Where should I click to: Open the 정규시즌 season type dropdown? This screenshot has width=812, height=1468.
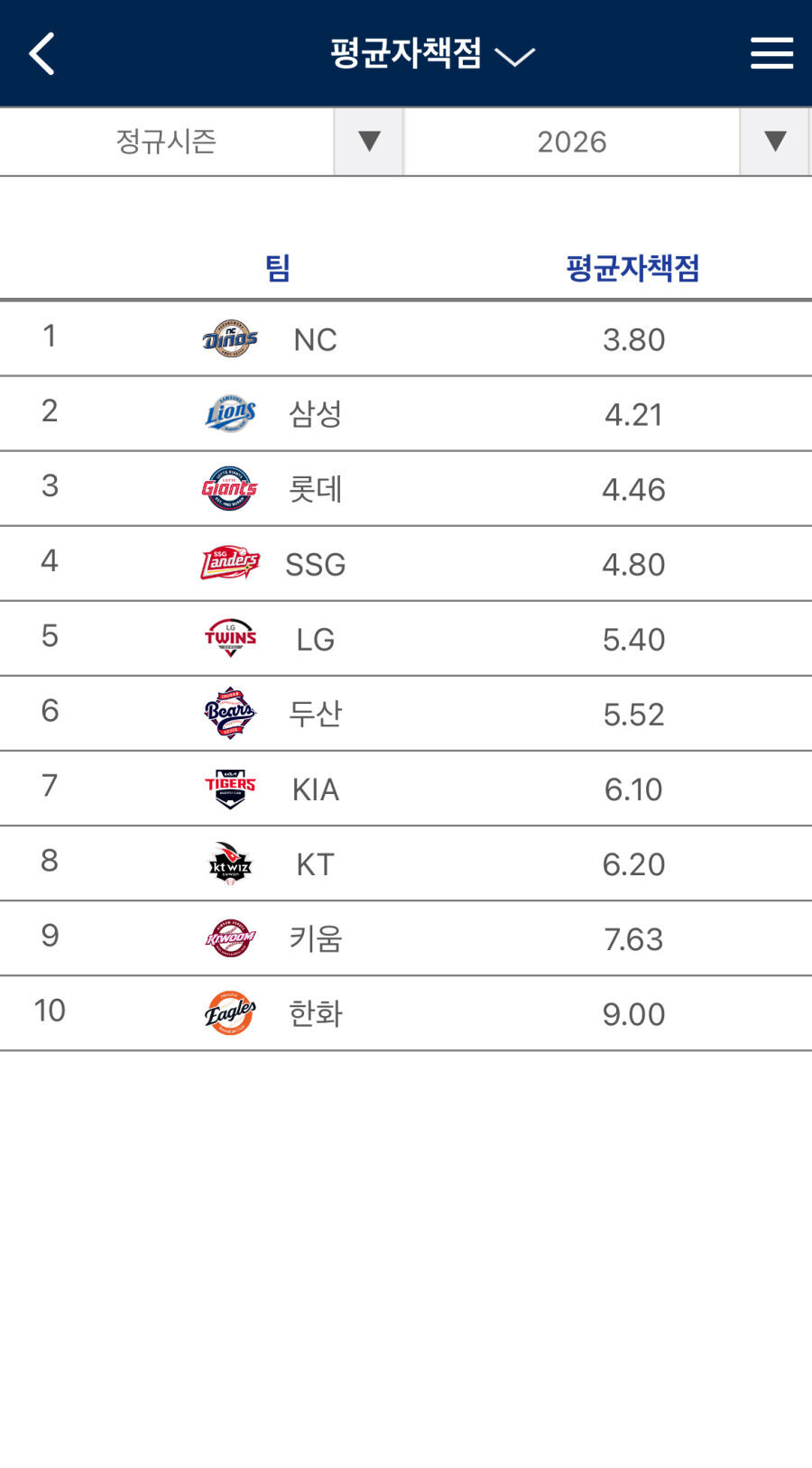[368, 142]
